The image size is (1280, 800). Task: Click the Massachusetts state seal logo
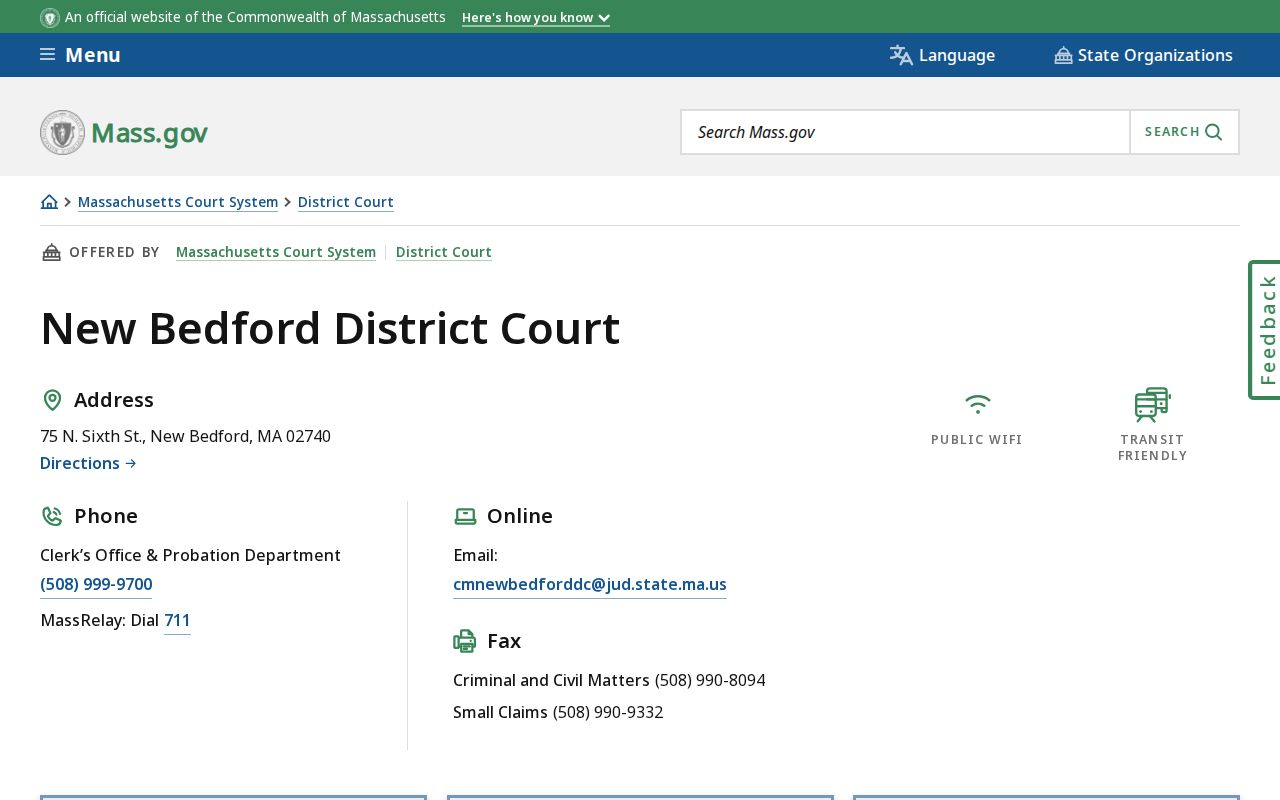click(x=62, y=132)
